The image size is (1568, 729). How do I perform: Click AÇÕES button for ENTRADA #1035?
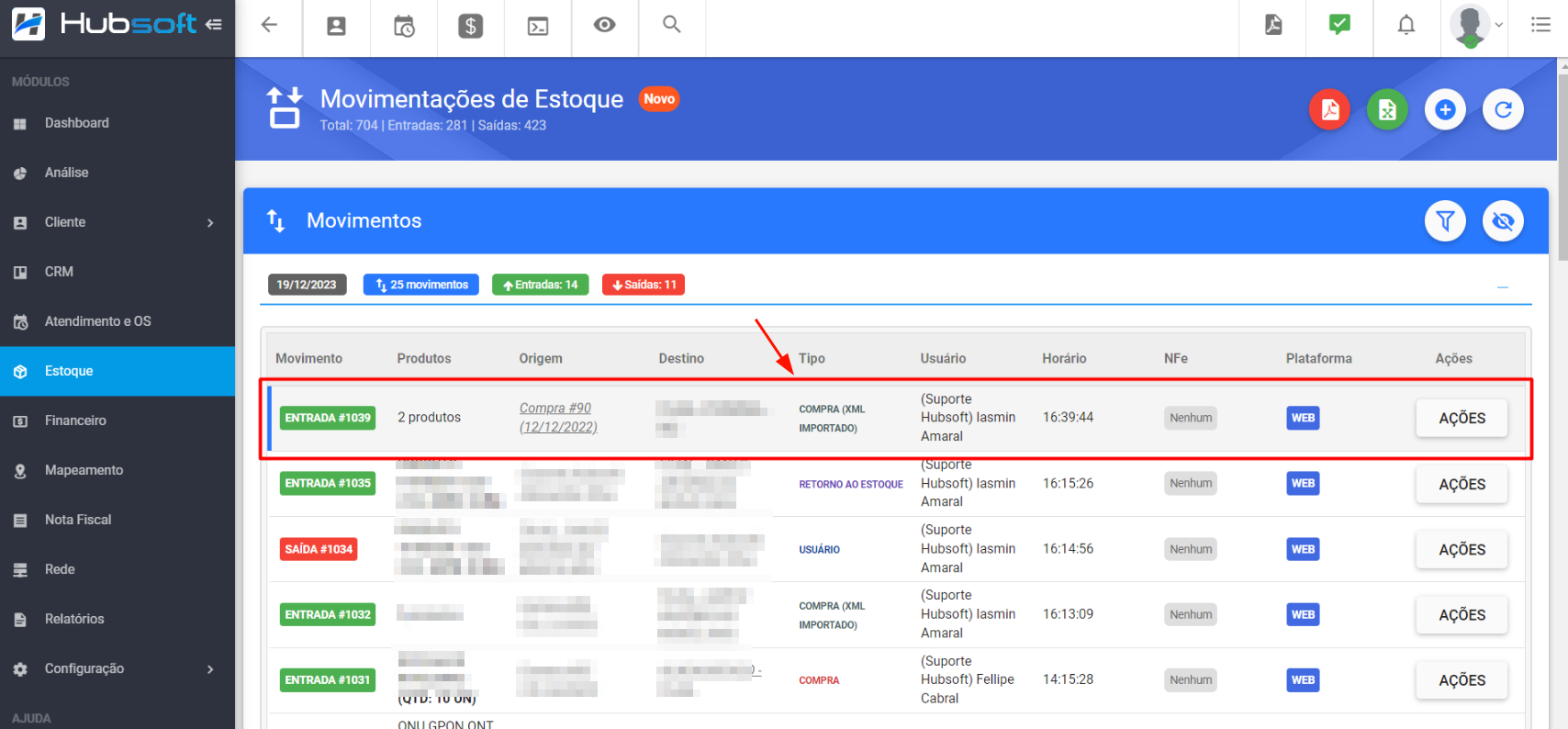click(1462, 484)
